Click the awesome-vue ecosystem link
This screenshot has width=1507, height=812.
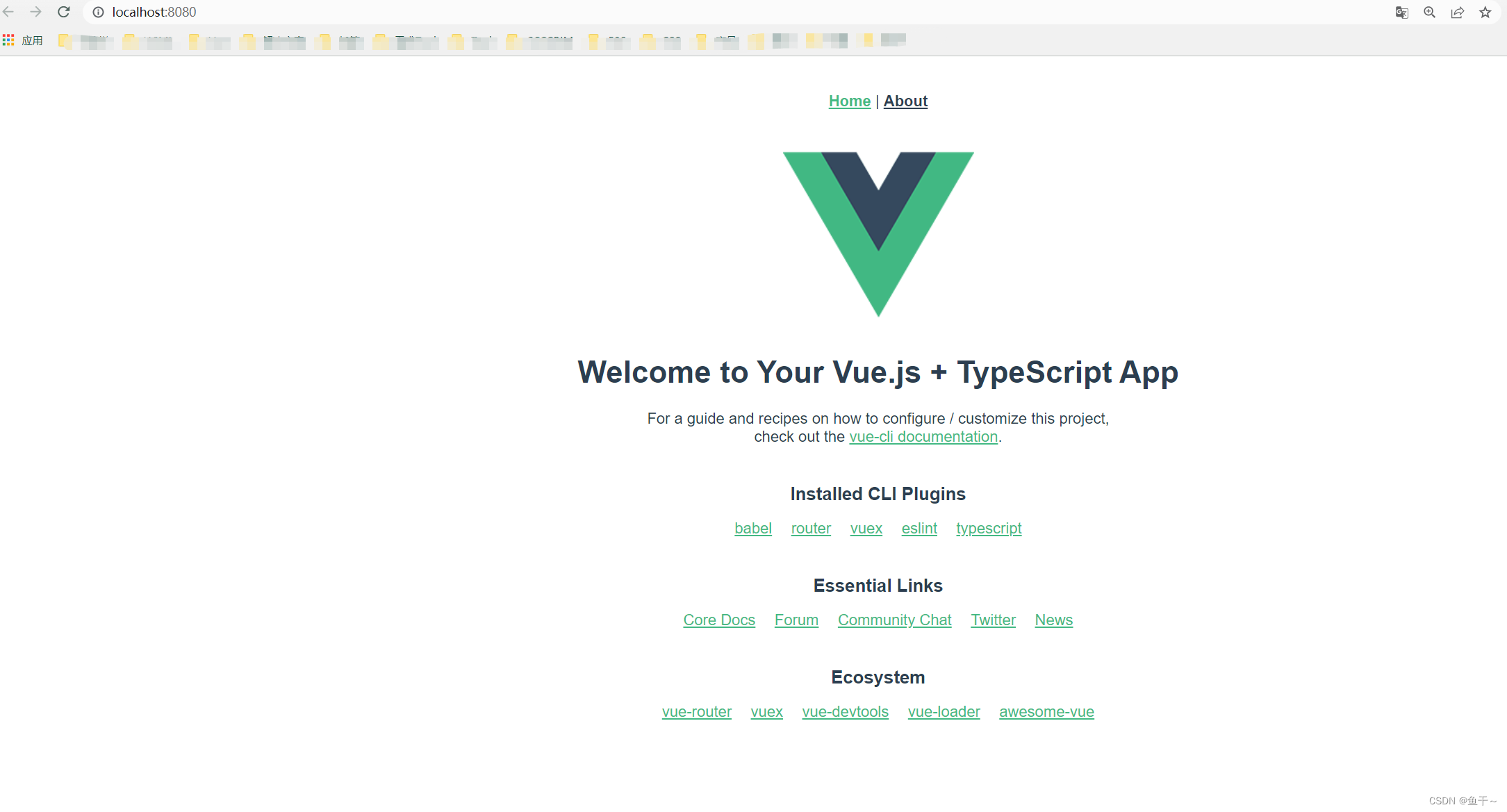click(x=1045, y=712)
